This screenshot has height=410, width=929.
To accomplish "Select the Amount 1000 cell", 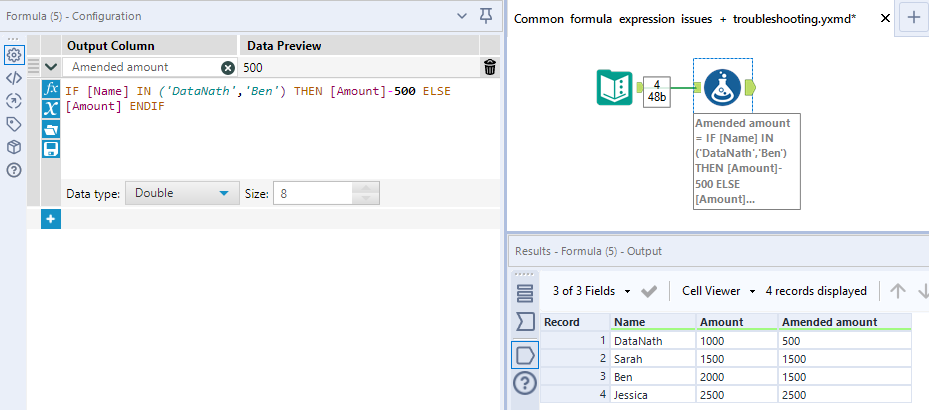I will pyautogui.click(x=737, y=341).
